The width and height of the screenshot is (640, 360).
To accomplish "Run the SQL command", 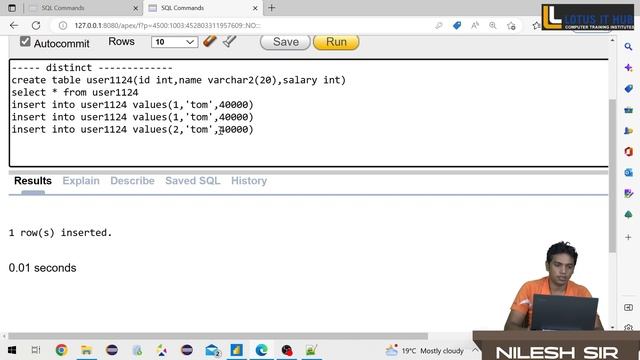I will pos(336,42).
